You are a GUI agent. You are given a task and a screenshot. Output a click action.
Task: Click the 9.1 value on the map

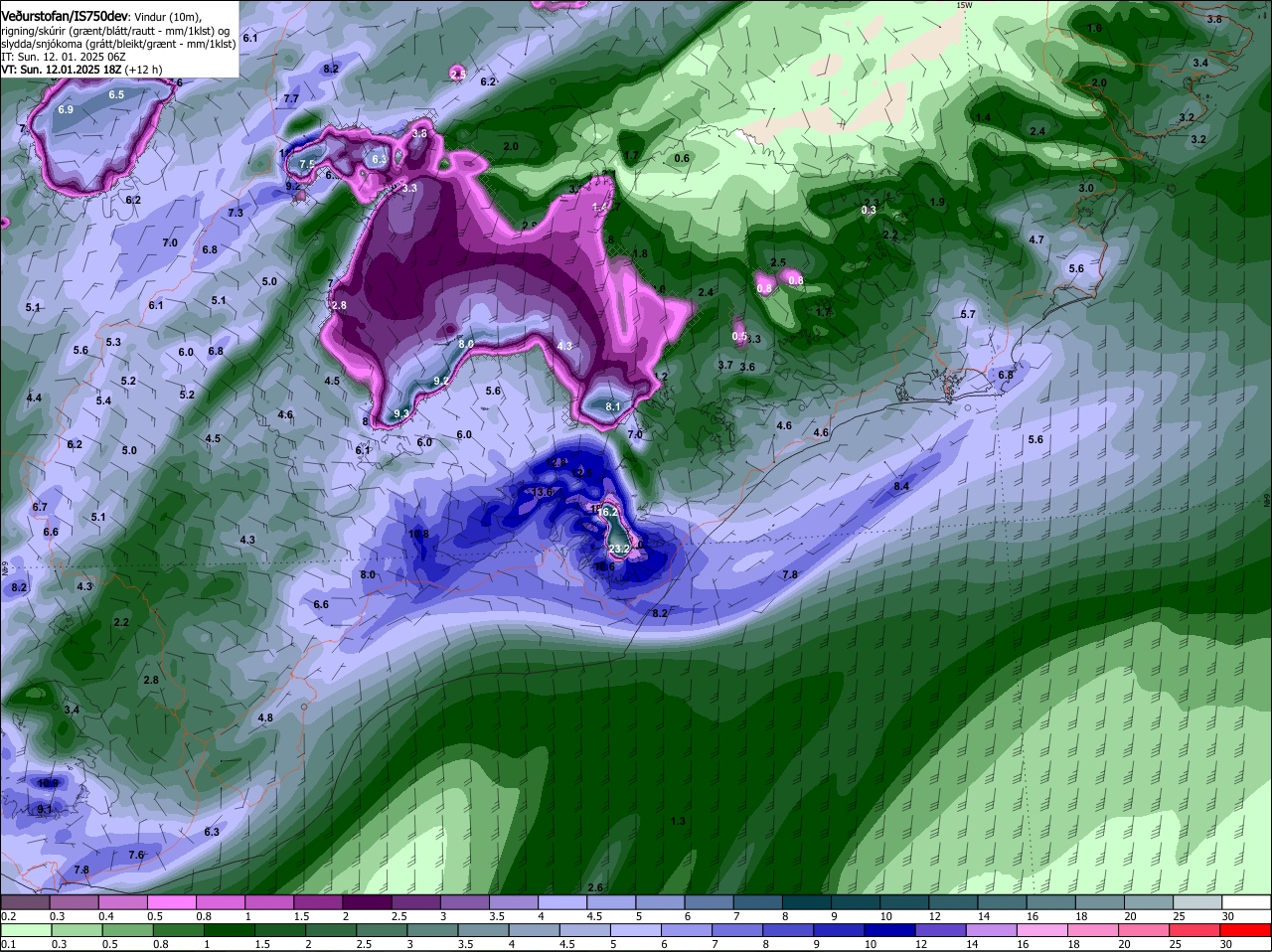coord(45,810)
